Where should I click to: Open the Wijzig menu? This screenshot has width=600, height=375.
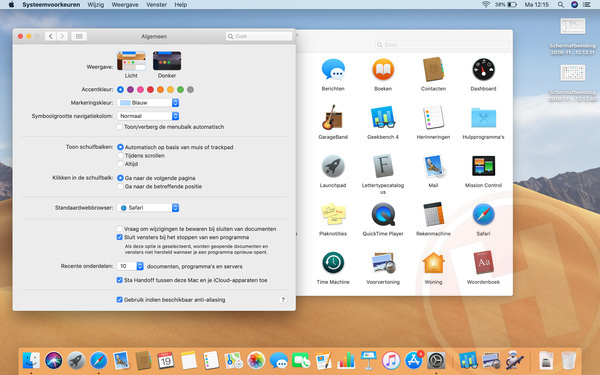coord(96,5)
